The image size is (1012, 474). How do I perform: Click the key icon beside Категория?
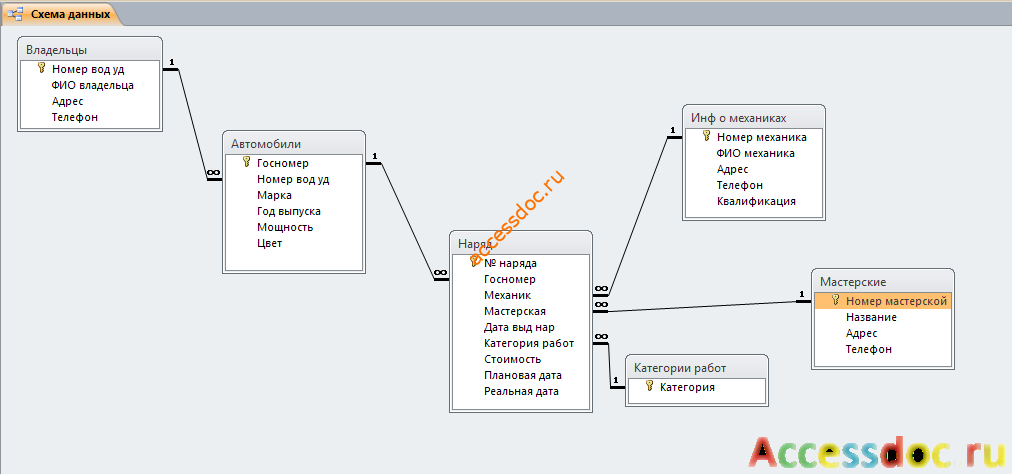click(649, 386)
